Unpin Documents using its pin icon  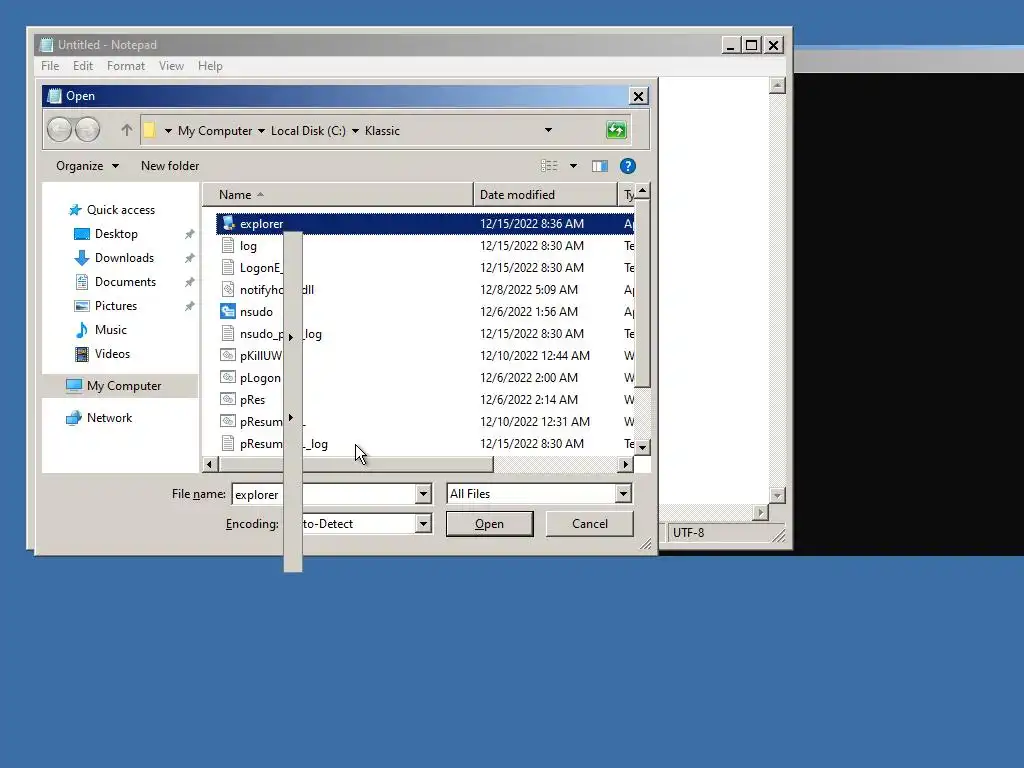(x=189, y=282)
